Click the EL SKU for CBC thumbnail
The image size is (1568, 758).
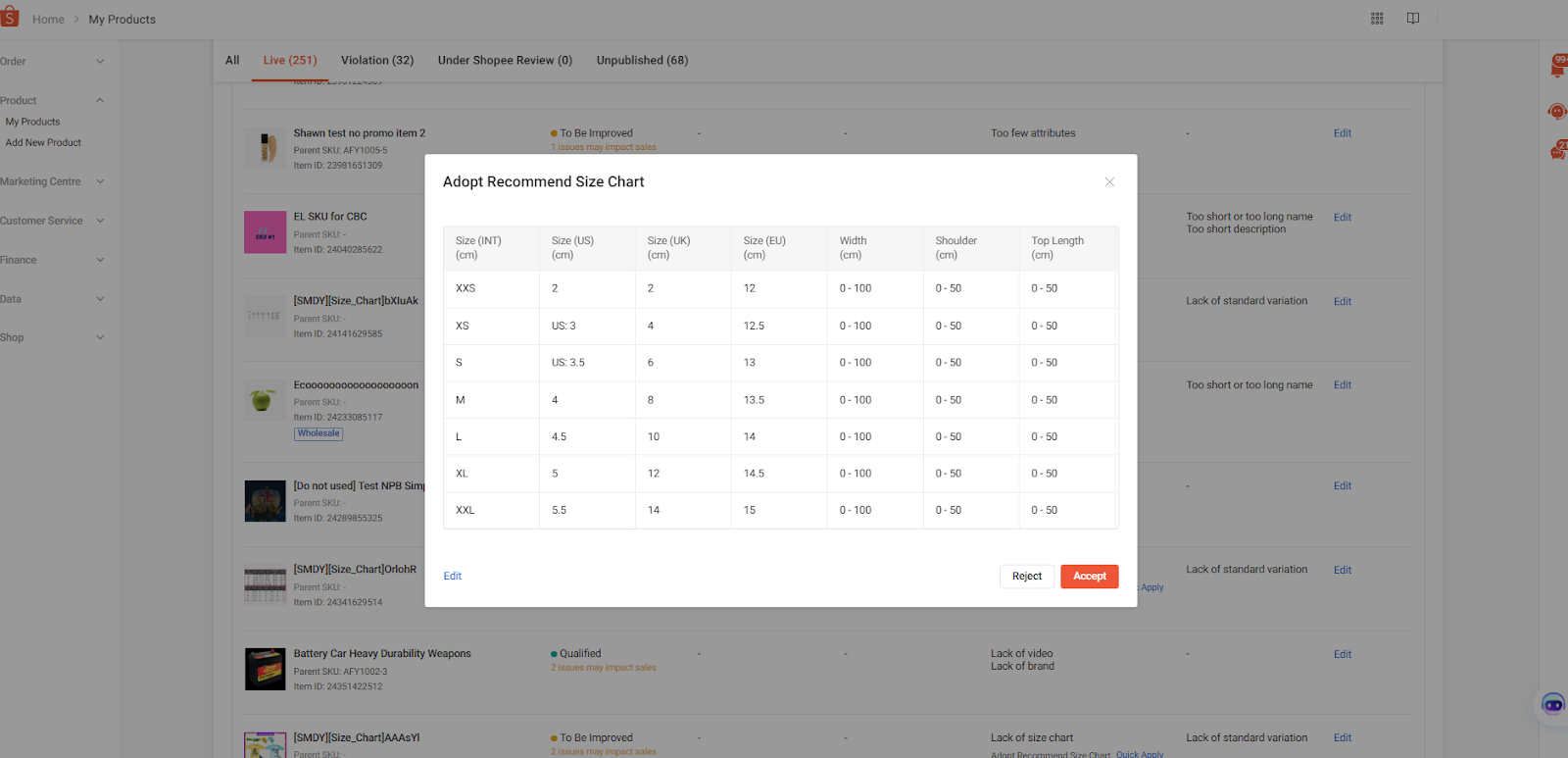click(x=265, y=232)
